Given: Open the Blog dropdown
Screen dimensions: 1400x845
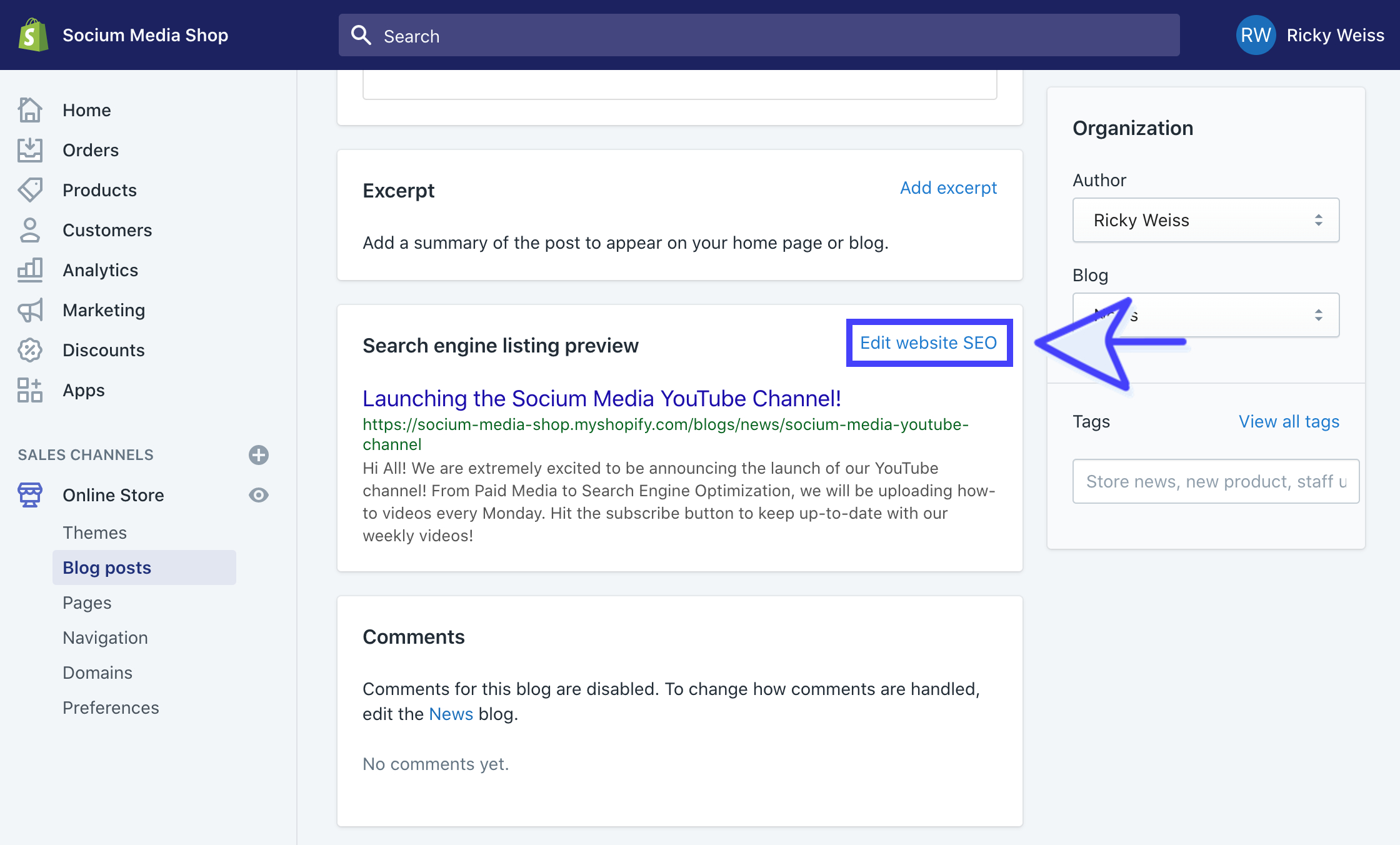Looking at the screenshot, I should tap(1206, 315).
